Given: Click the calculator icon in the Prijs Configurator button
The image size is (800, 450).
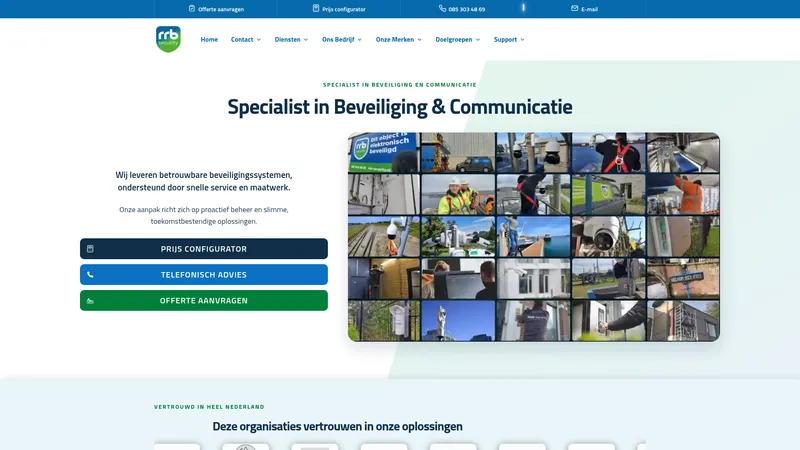Looking at the screenshot, I should point(90,249).
